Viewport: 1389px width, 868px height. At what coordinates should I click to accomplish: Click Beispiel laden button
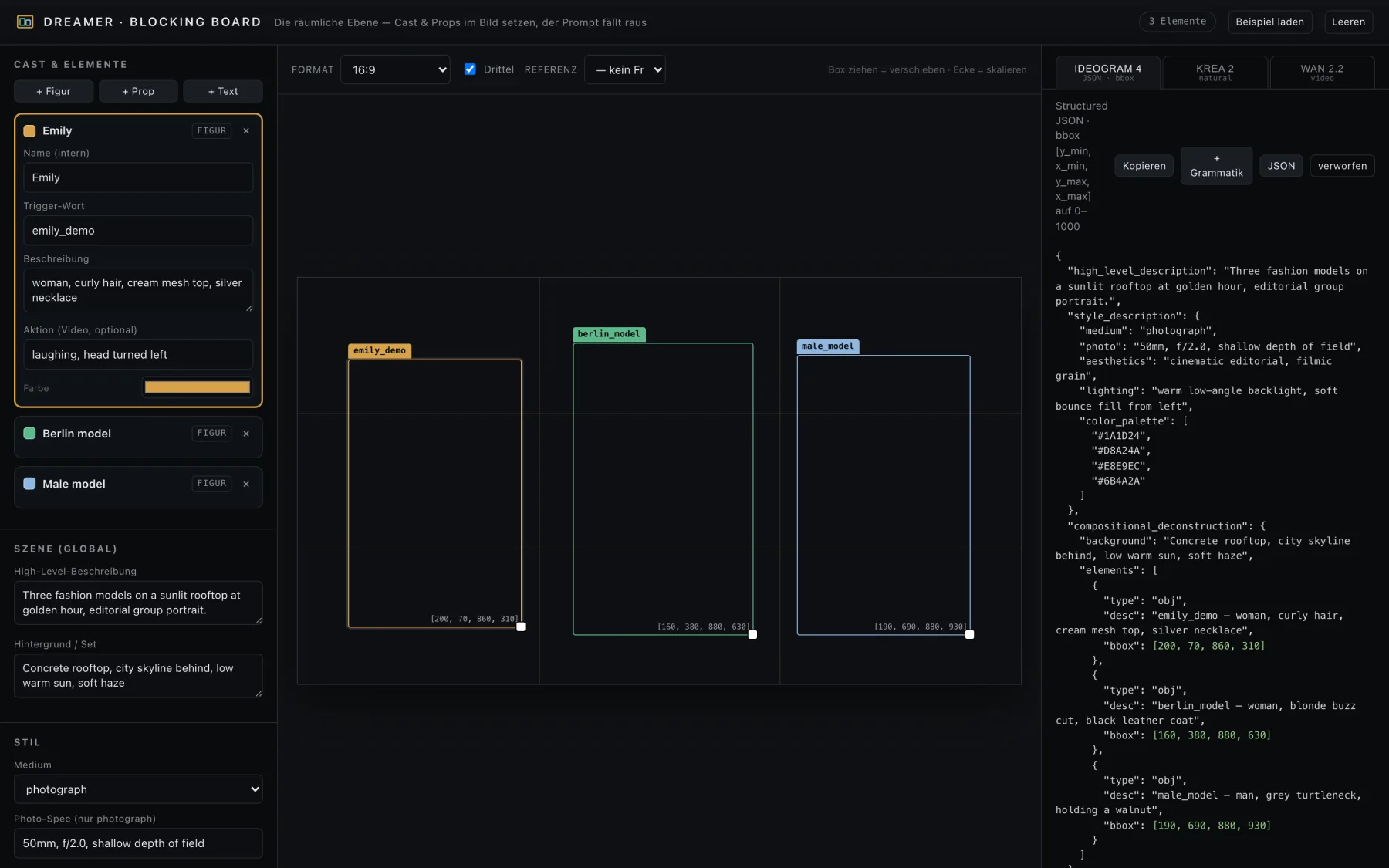pos(1269,22)
